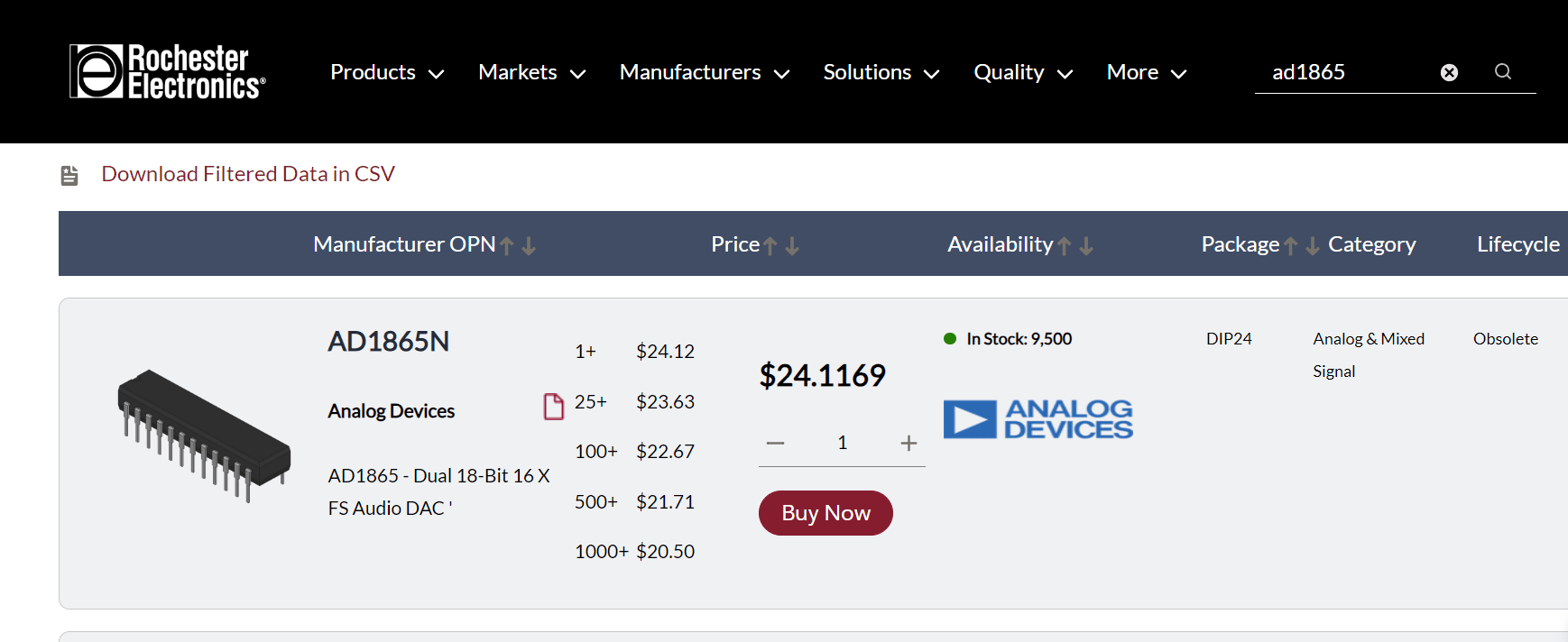The width and height of the screenshot is (1568, 642).
Task: Sort Price descending arrow
Action: click(x=791, y=245)
